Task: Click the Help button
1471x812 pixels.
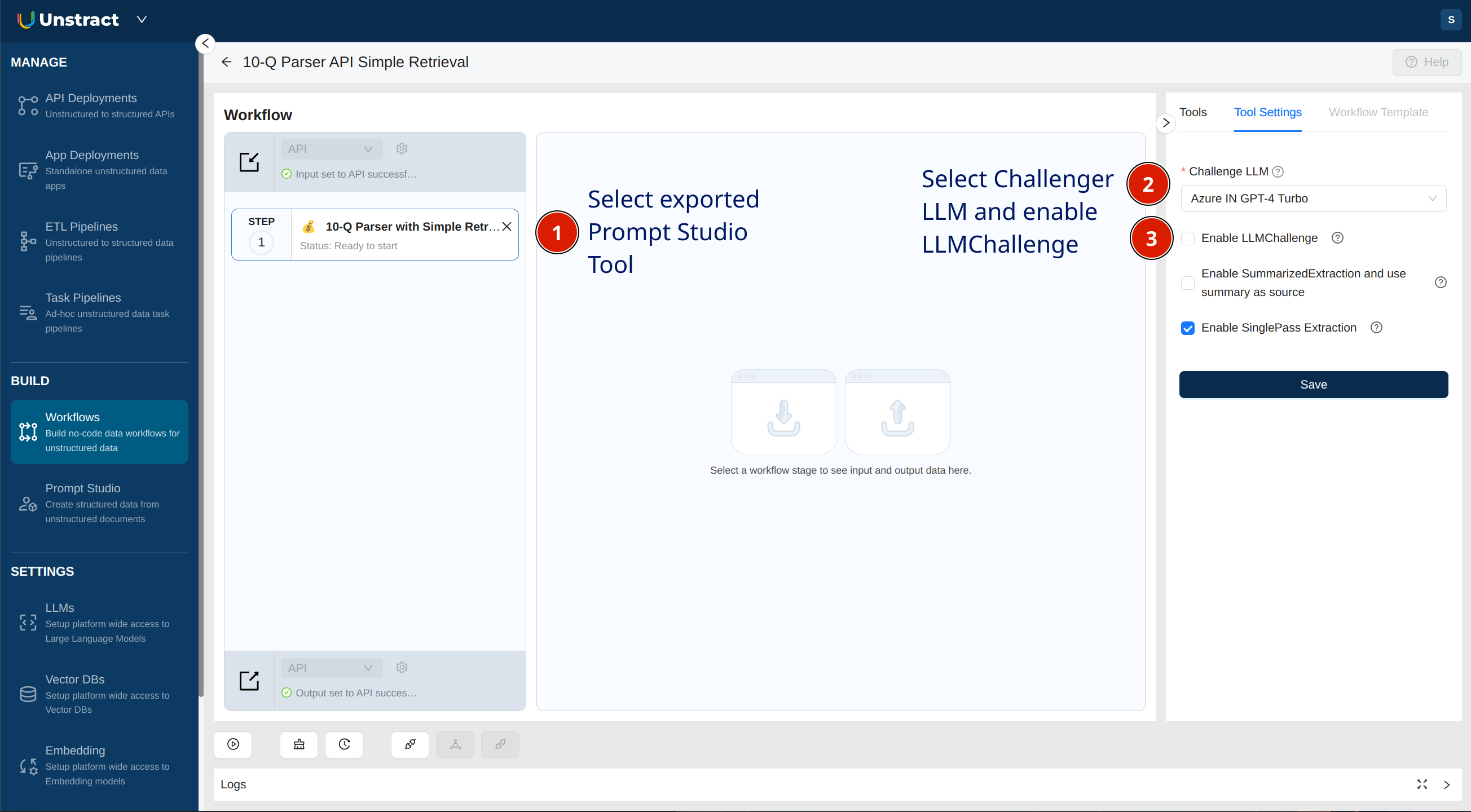Action: pyautogui.click(x=1426, y=61)
